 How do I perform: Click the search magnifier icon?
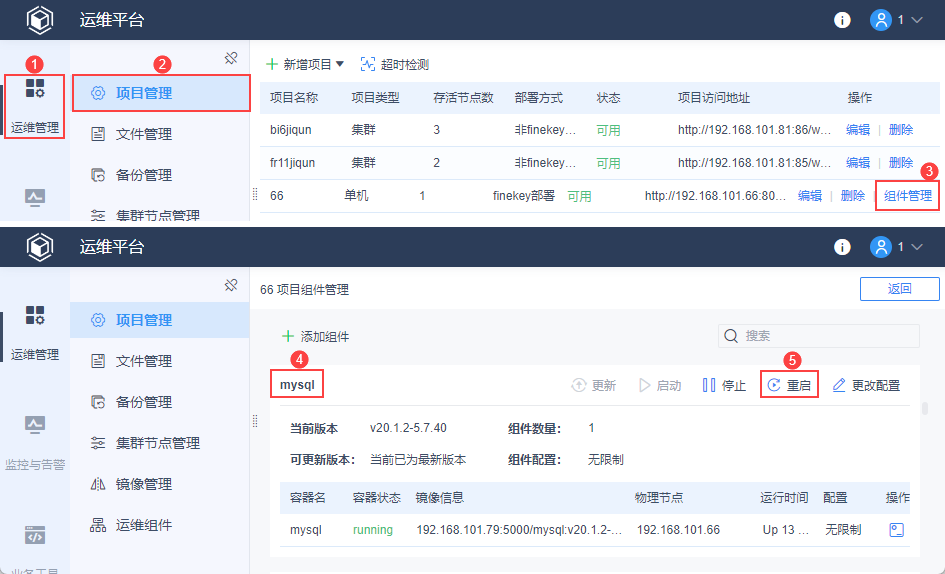730,336
